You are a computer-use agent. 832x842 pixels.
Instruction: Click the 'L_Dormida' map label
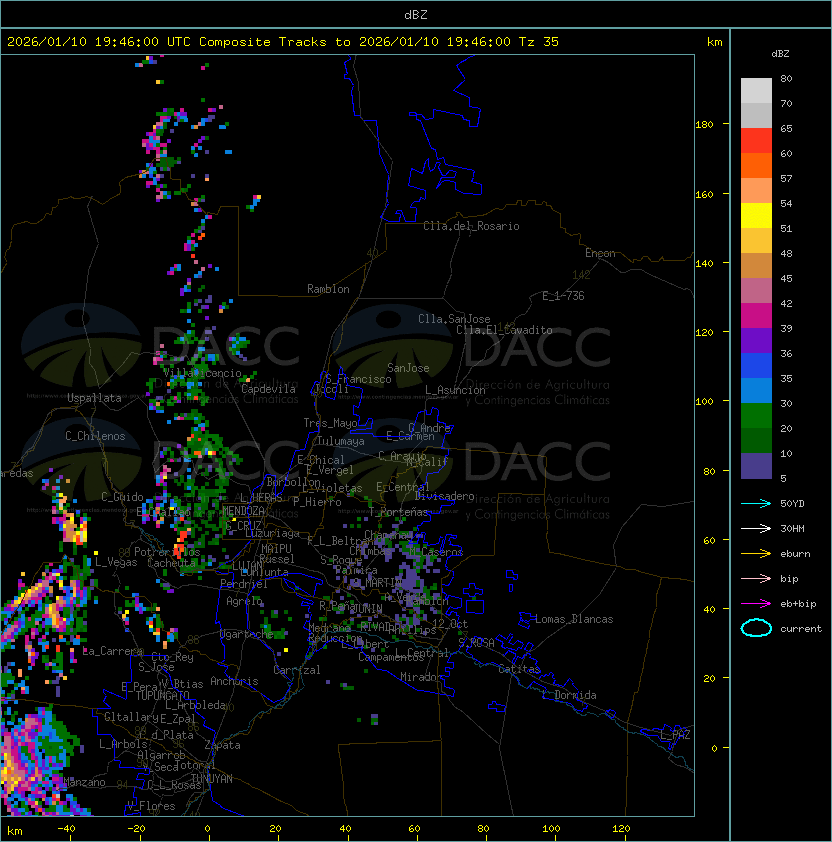pos(569,695)
